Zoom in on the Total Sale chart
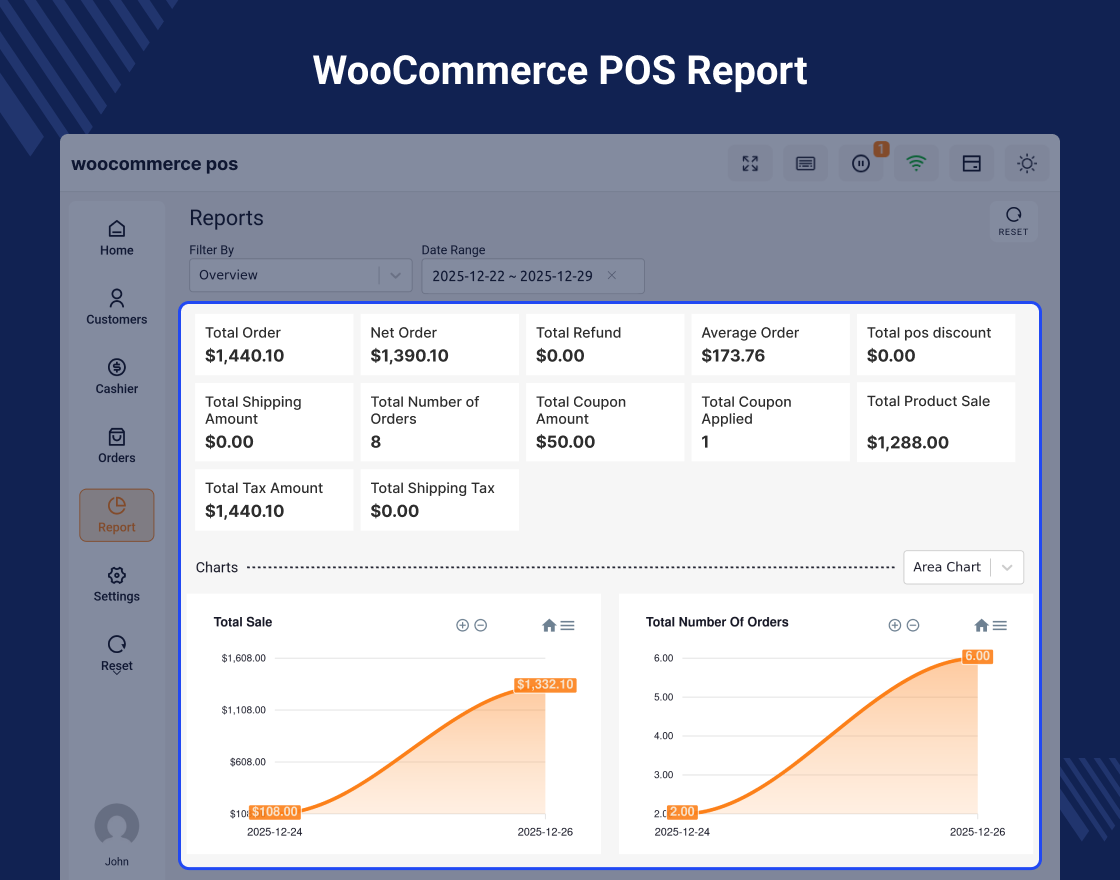The image size is (1120, 880). pos(462,625)
